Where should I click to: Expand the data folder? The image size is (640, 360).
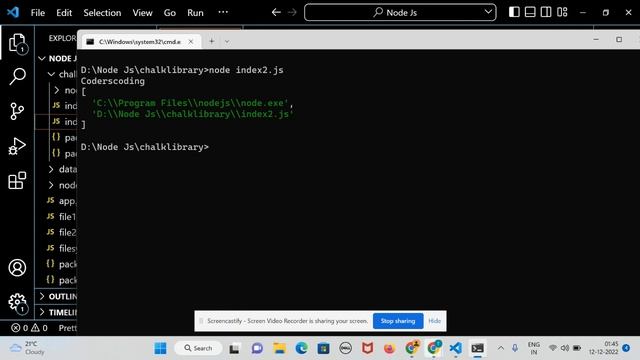[x=51, y=169]
